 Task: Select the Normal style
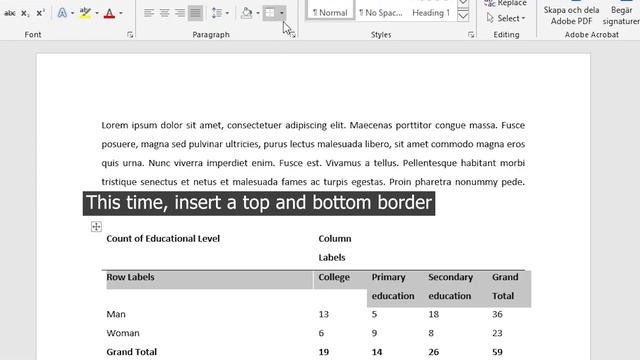tap(330, 10)
